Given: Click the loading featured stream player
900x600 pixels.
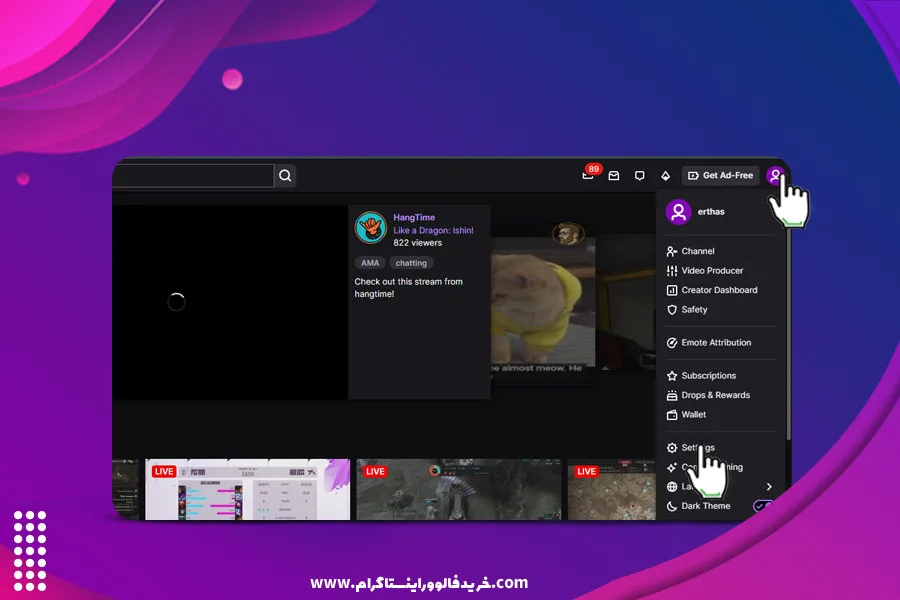Looking at the screenshot, I should click(230, 302).
